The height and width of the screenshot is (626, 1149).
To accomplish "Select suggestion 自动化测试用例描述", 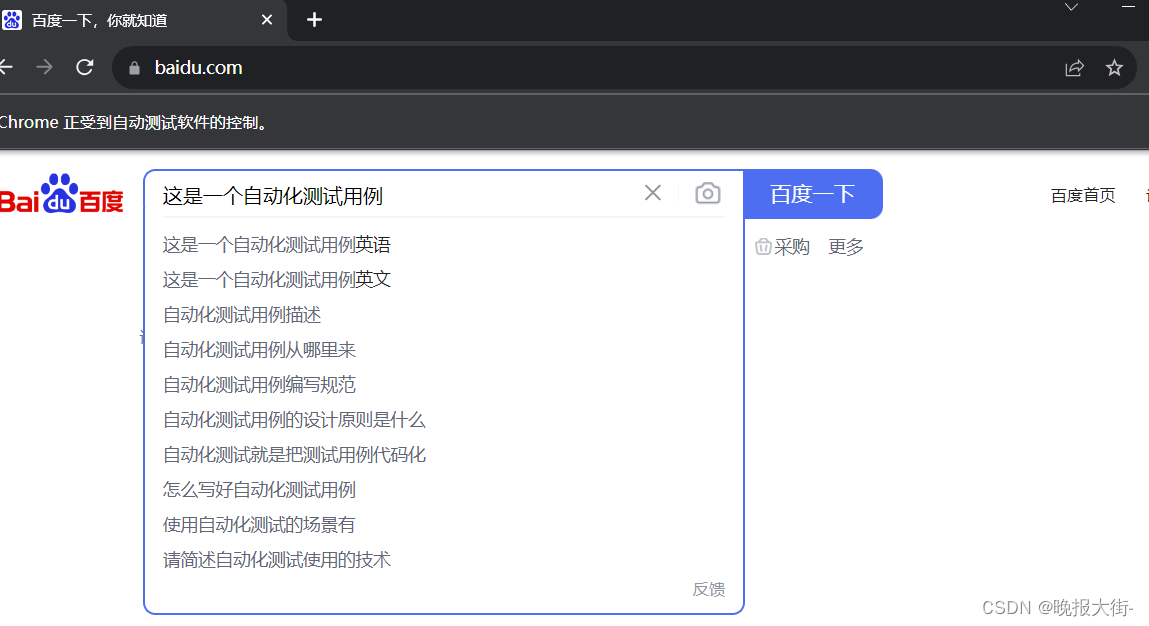I will [240, 314].
